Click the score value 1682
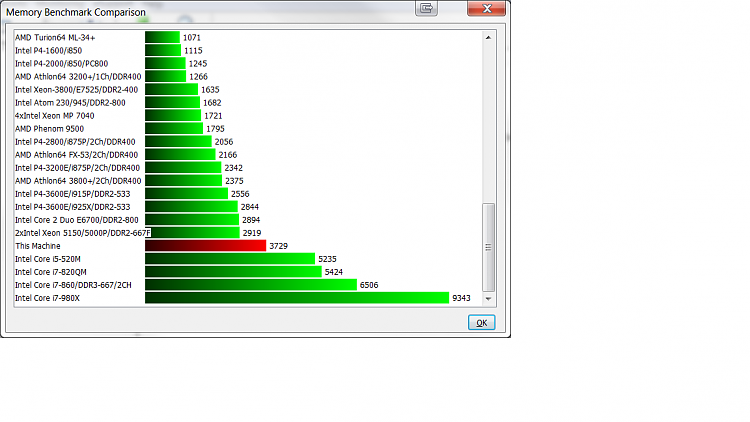 [x=212, y=102]
